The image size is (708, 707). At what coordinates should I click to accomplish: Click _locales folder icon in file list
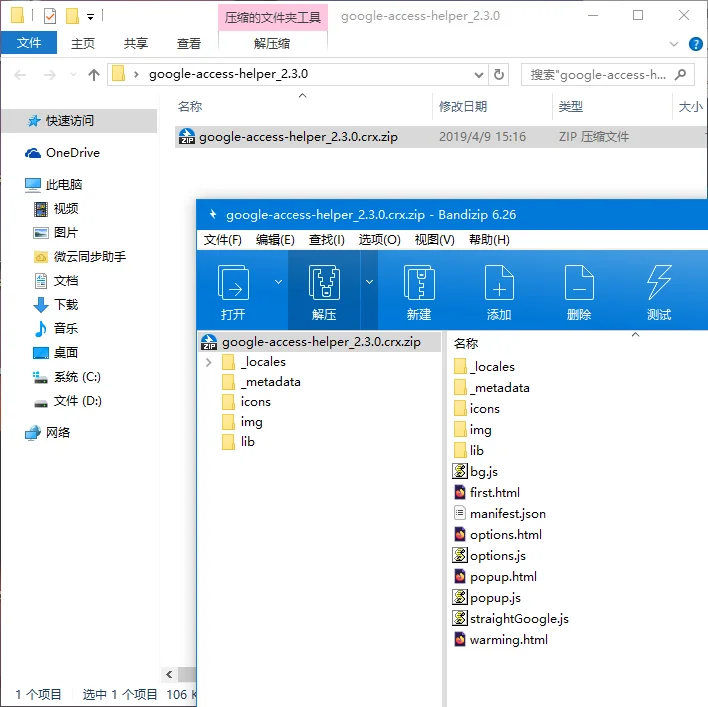460,367
